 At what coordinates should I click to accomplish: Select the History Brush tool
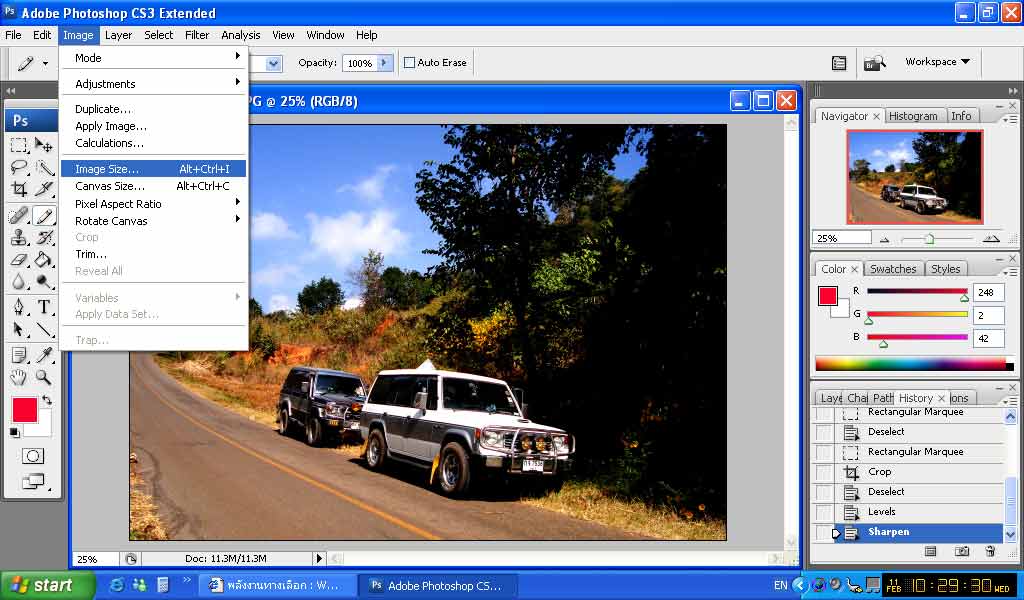44,237
